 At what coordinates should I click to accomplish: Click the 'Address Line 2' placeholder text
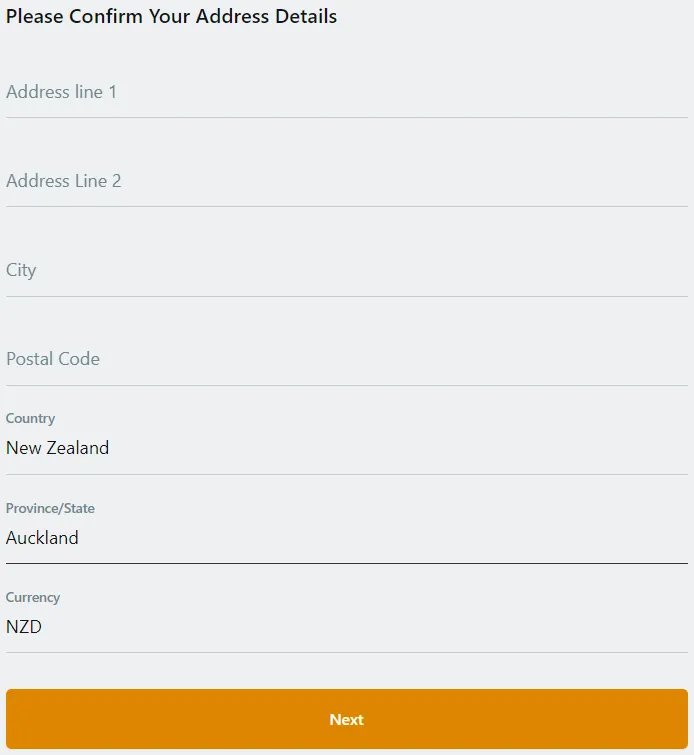tap(63, 181)
